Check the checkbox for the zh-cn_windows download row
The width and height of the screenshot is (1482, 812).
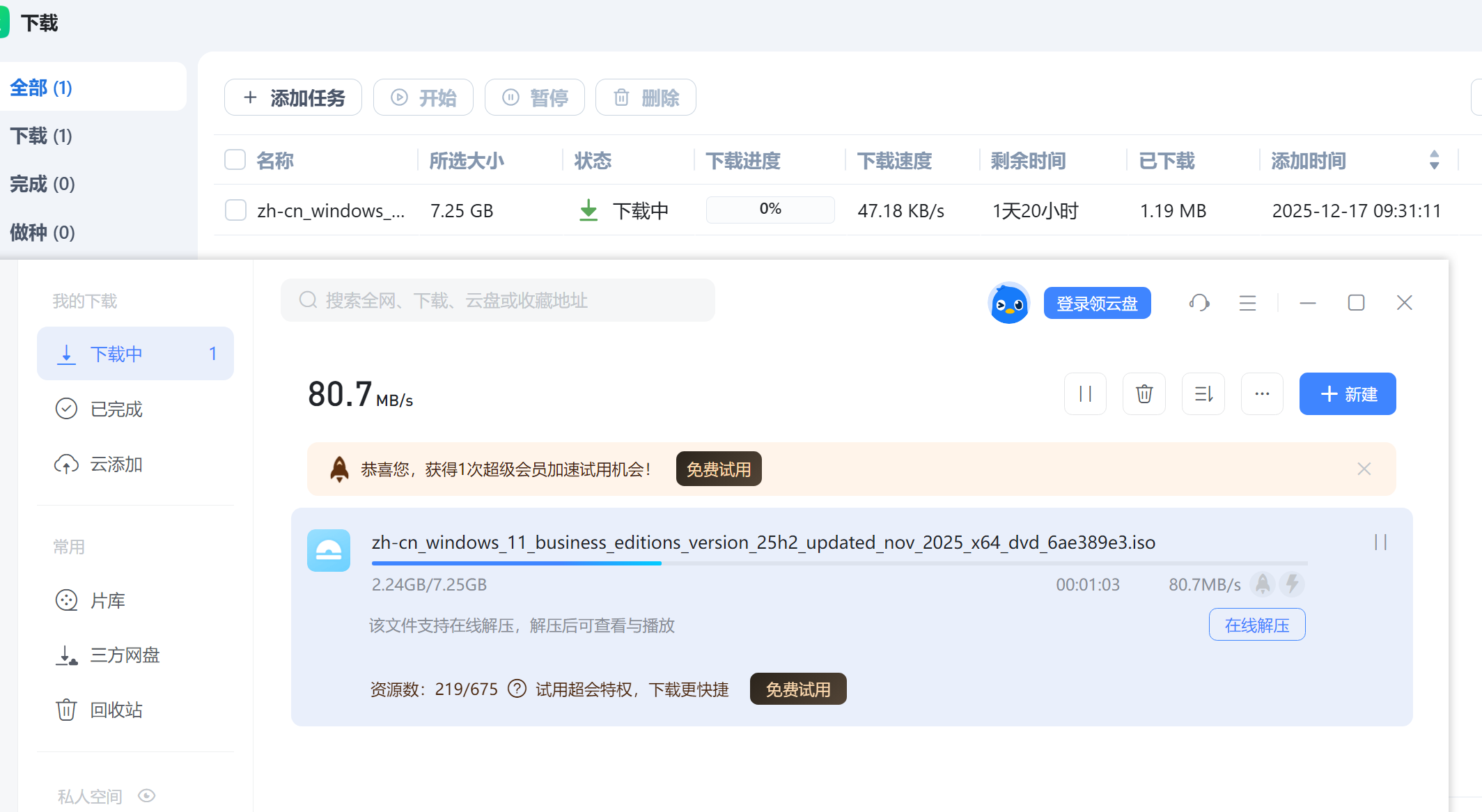[235, 210]
